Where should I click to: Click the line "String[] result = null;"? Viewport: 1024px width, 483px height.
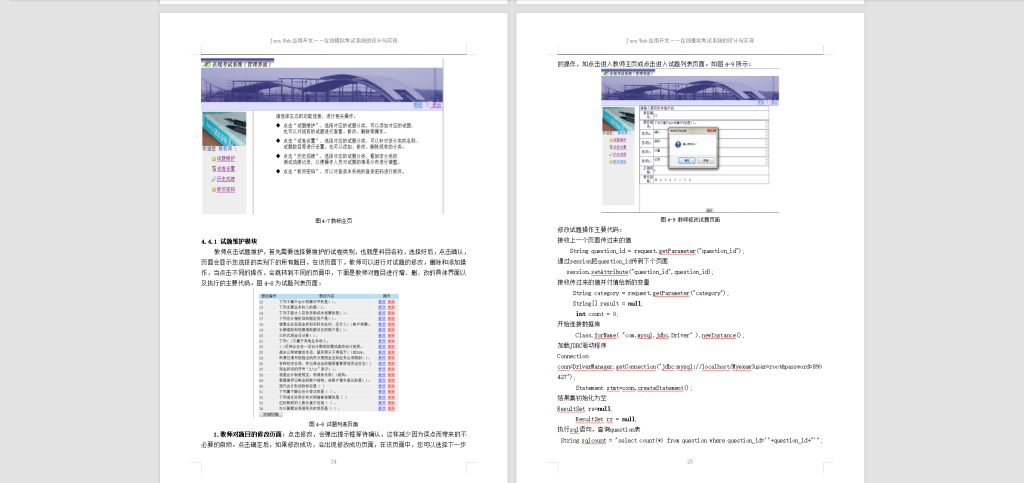(x=607, y=304)
